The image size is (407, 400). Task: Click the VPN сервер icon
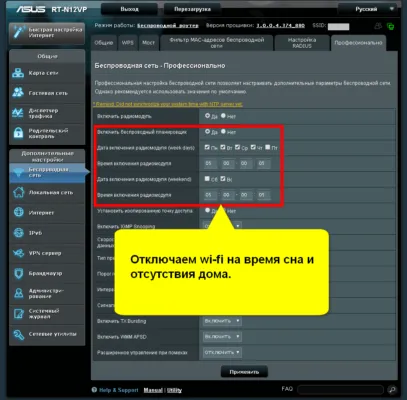18,253
